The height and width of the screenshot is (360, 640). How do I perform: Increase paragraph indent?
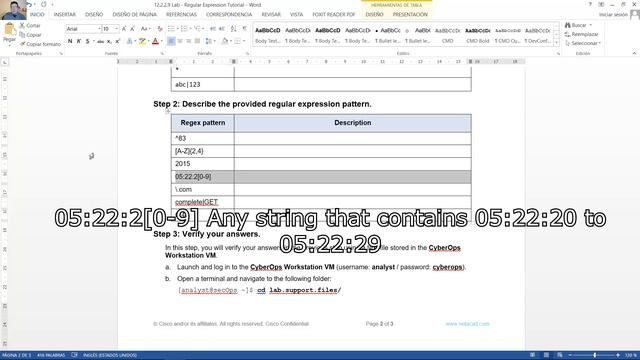(x=222, y=29)
